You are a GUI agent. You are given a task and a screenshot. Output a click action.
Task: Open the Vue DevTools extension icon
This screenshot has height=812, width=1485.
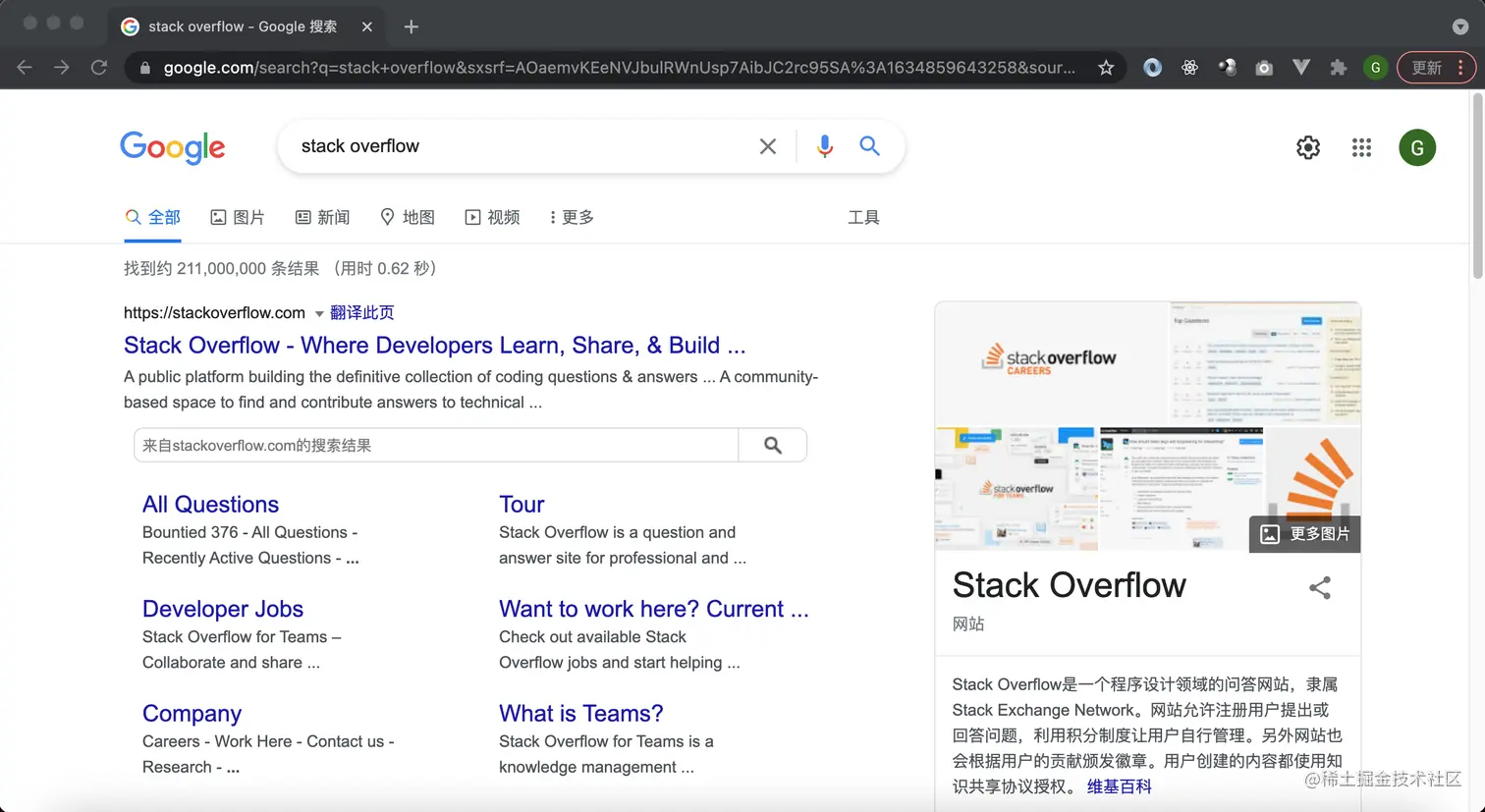point(1300,67)
